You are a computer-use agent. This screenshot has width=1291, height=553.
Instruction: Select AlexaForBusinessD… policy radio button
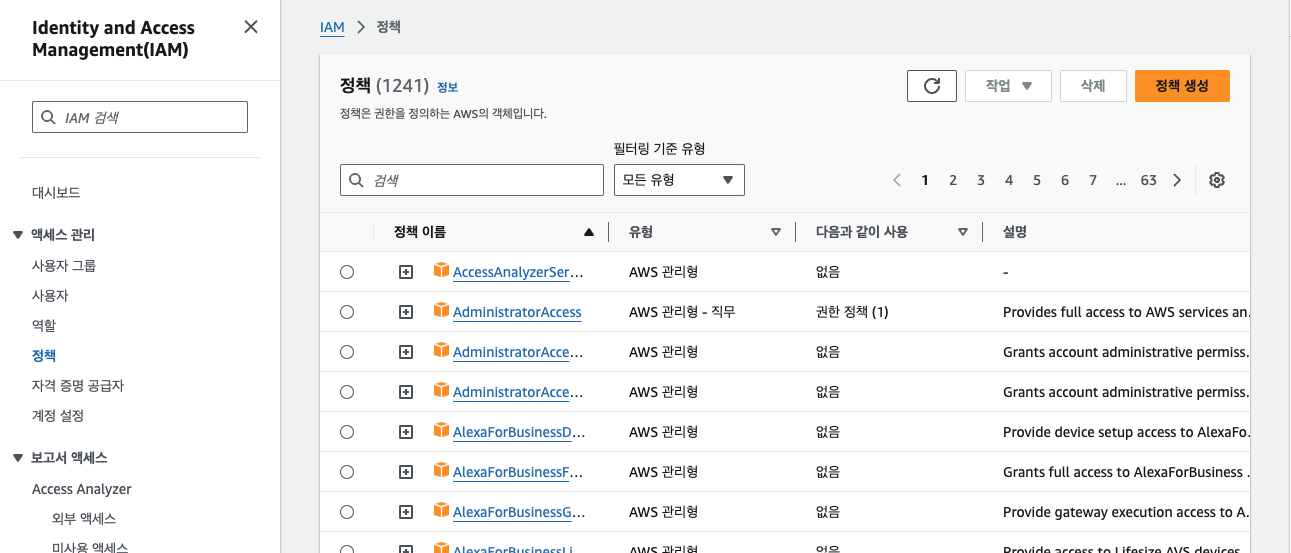point(347,432)
